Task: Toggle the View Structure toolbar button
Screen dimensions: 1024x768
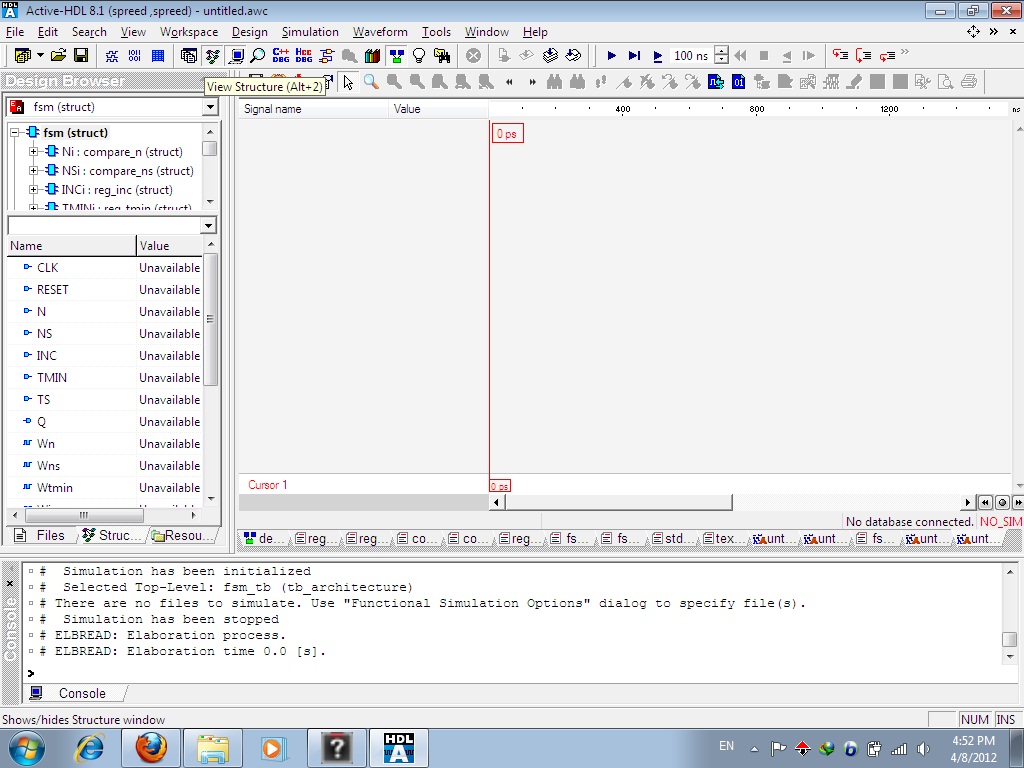Action: click(x=212, y=56)
